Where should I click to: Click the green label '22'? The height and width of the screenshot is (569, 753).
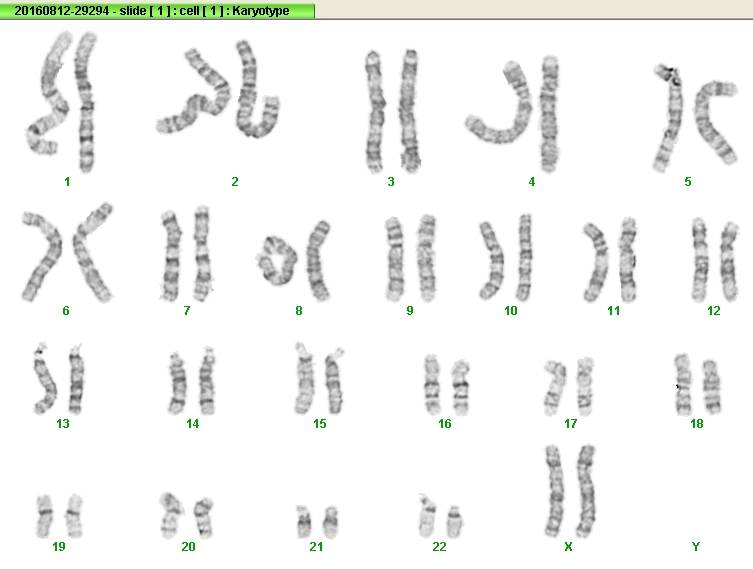439,546
